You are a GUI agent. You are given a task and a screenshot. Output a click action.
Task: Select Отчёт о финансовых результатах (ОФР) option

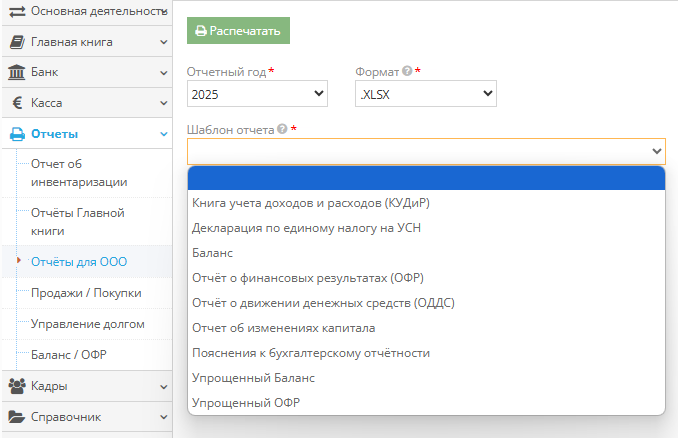(307, 278)
